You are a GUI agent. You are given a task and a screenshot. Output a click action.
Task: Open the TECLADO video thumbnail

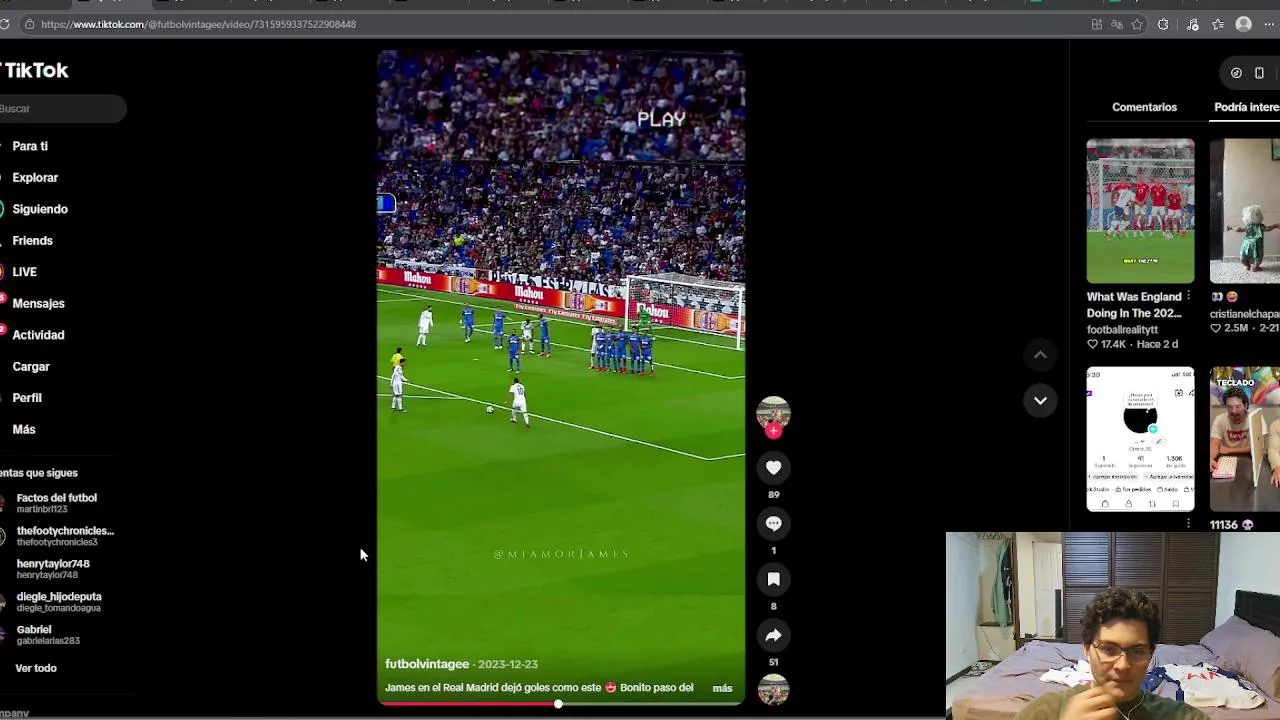pos(1245,439)
